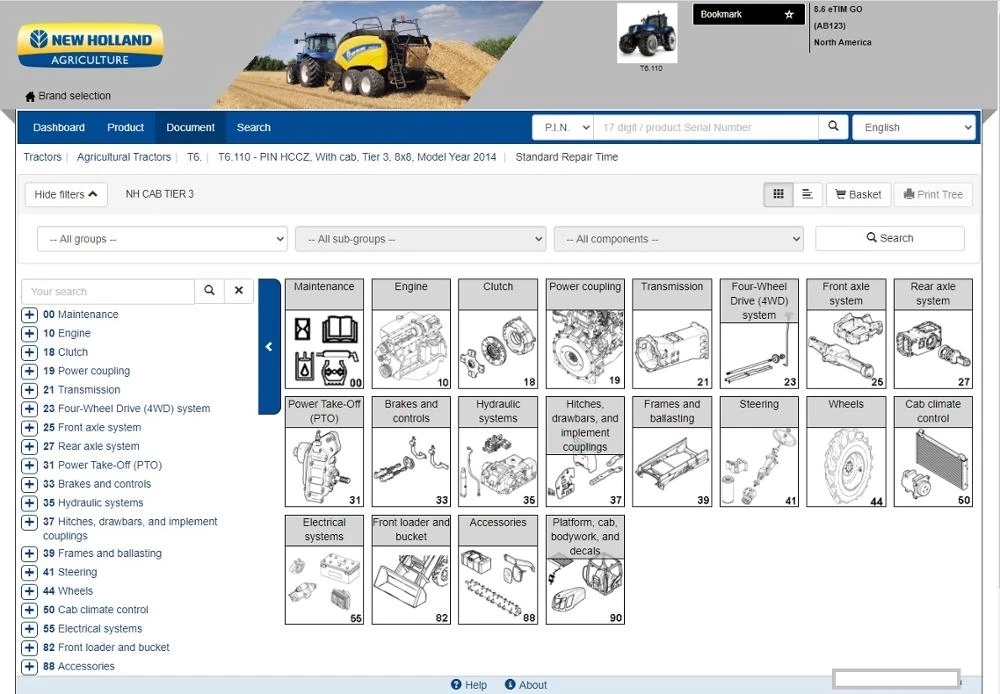Open the English language selector
This screenshot has height=694, width=1000.
[913, 127]
